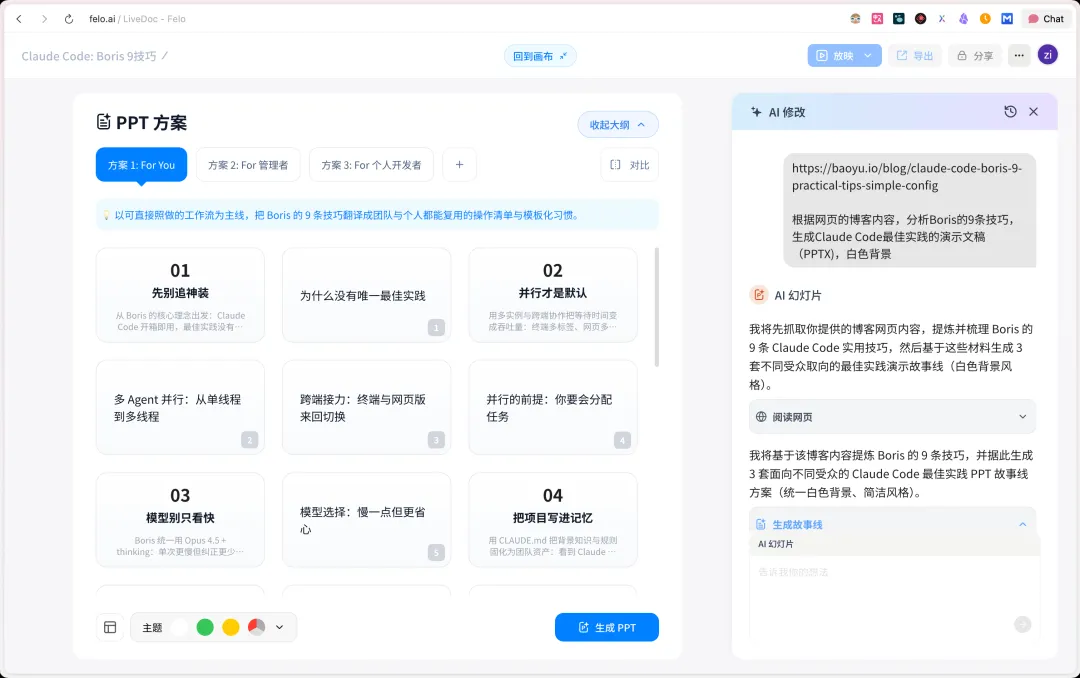Select white theme color swatch
Image resolution: width=1080 pixels, height=678 pixels.
(x=179, y=627)
